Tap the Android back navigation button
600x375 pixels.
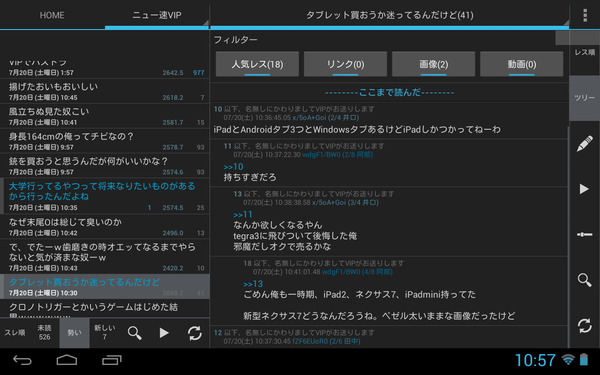[22, 360]
